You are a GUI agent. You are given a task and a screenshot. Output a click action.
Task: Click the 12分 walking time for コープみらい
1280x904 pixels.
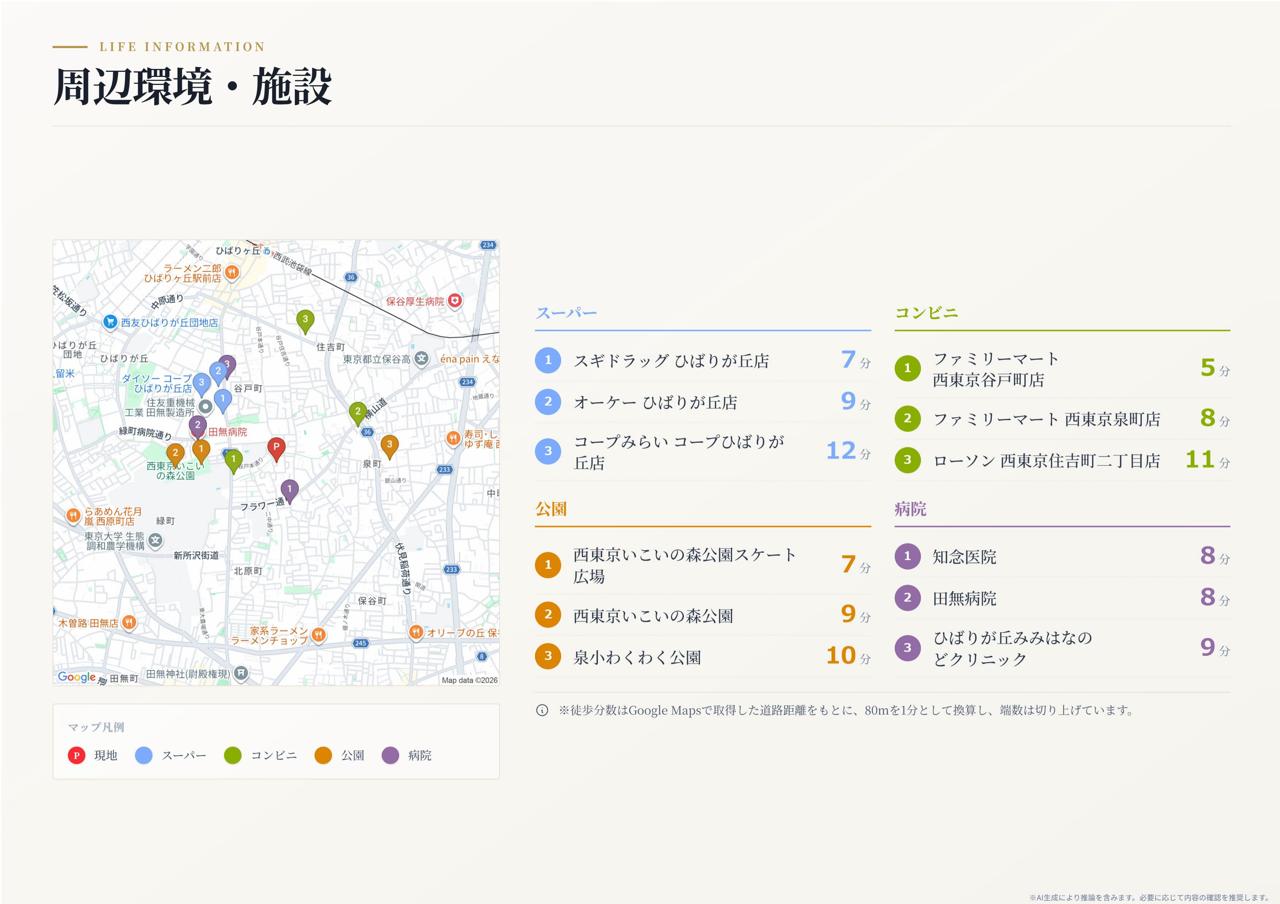point(848,451)
